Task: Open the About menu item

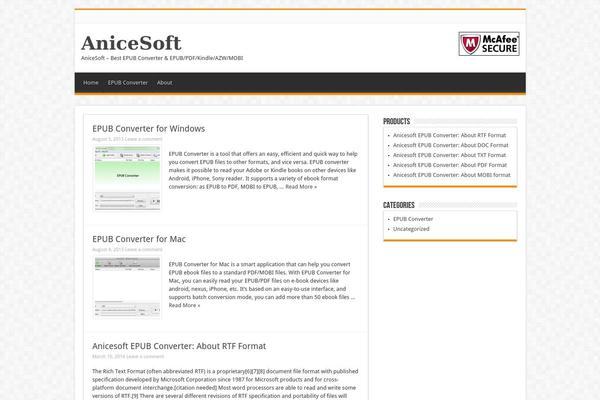Action: [x=165, y=83]
